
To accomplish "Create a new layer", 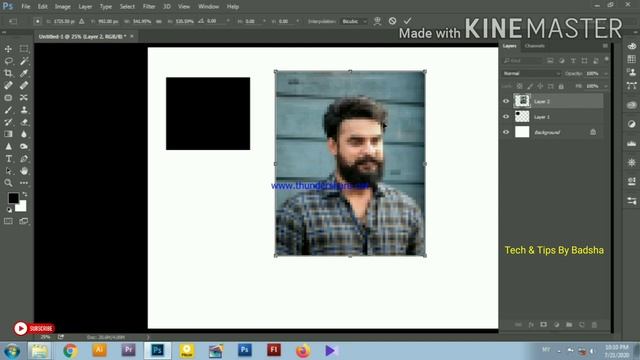I will (x=582, y=325).
